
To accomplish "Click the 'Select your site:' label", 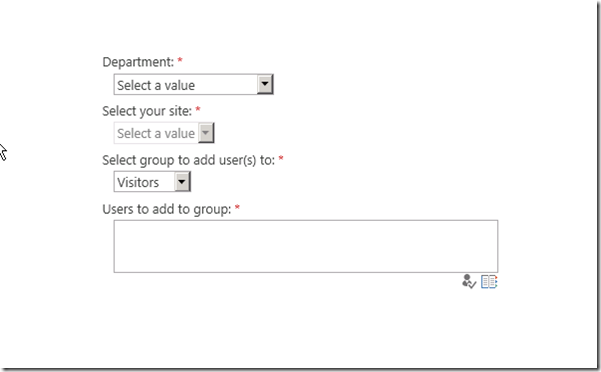I will (147, 111).
